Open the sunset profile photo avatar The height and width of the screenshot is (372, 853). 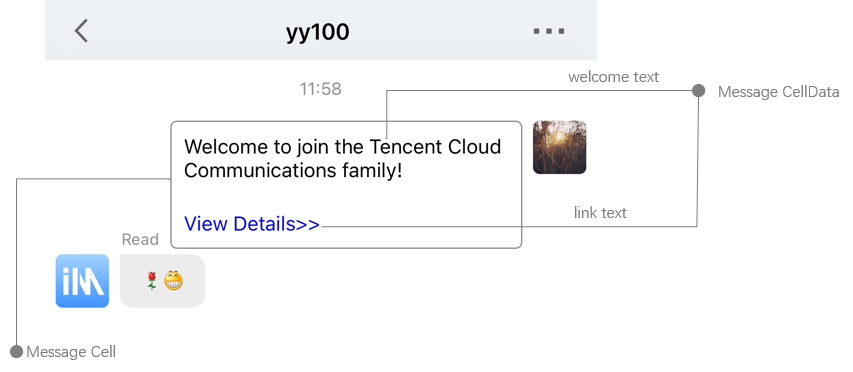559,147
